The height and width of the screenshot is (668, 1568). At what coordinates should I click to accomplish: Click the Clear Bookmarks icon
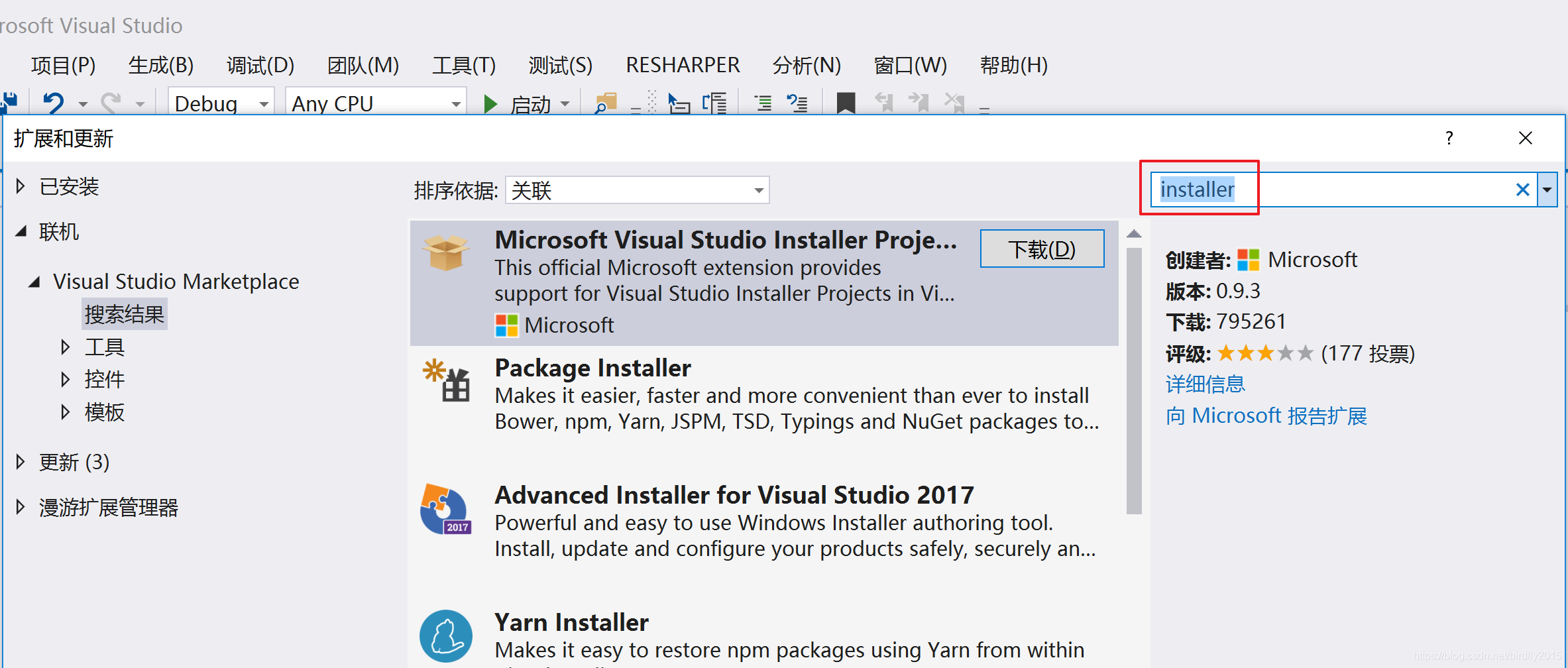955,103
